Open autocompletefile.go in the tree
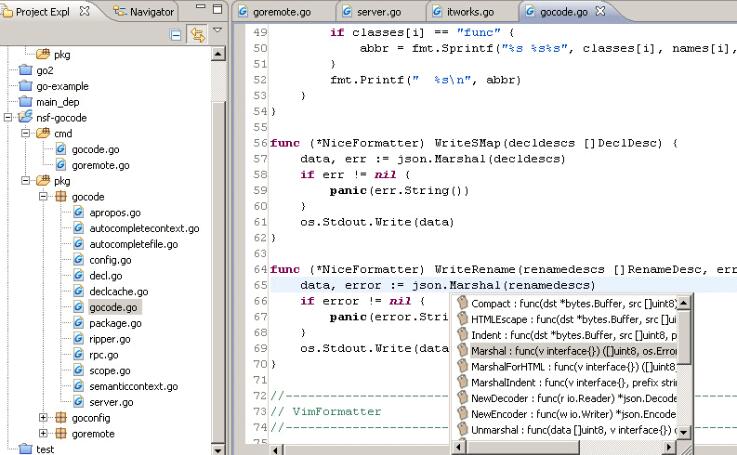737x455 pixels. (133, 244)
